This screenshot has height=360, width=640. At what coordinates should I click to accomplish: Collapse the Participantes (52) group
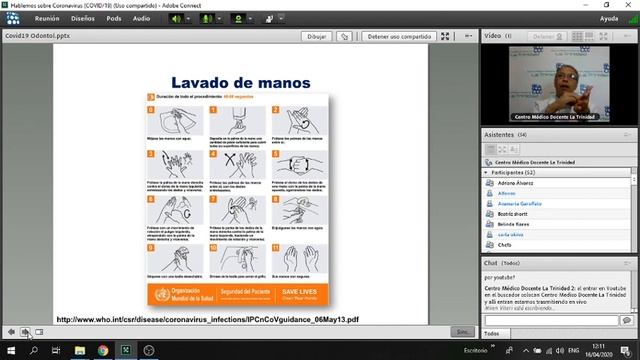click(x=486, y=173)
